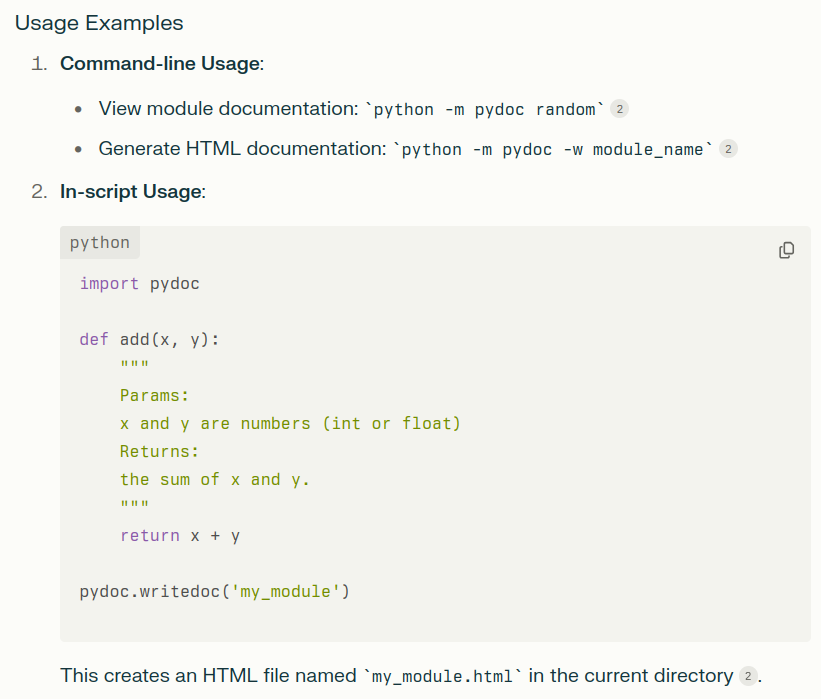821x699 pixels.
Task: Click 'python -m pydoc -w module_name' text
Action: tap(552, 150)
